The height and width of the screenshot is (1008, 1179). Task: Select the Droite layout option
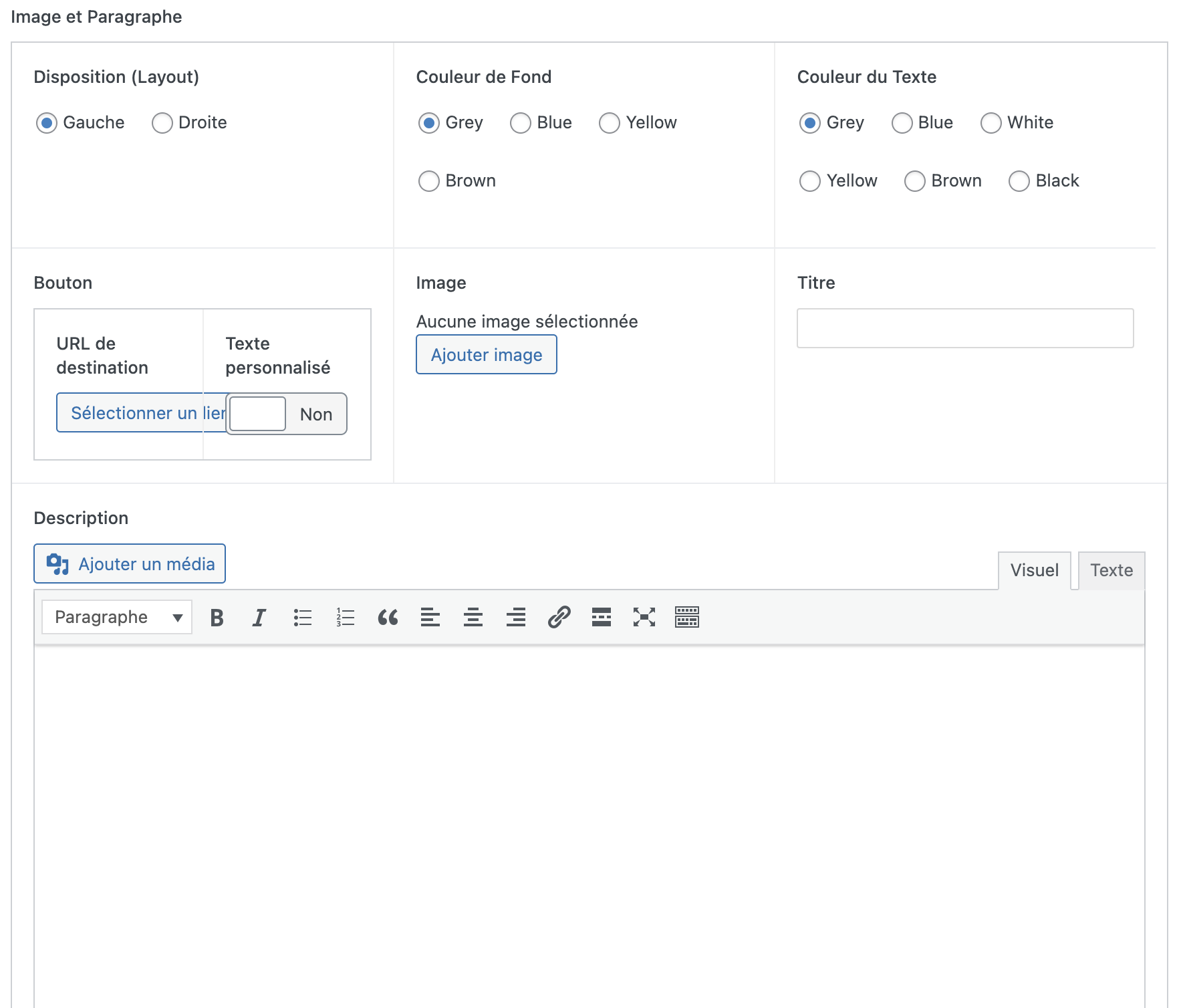click(162, 123)
